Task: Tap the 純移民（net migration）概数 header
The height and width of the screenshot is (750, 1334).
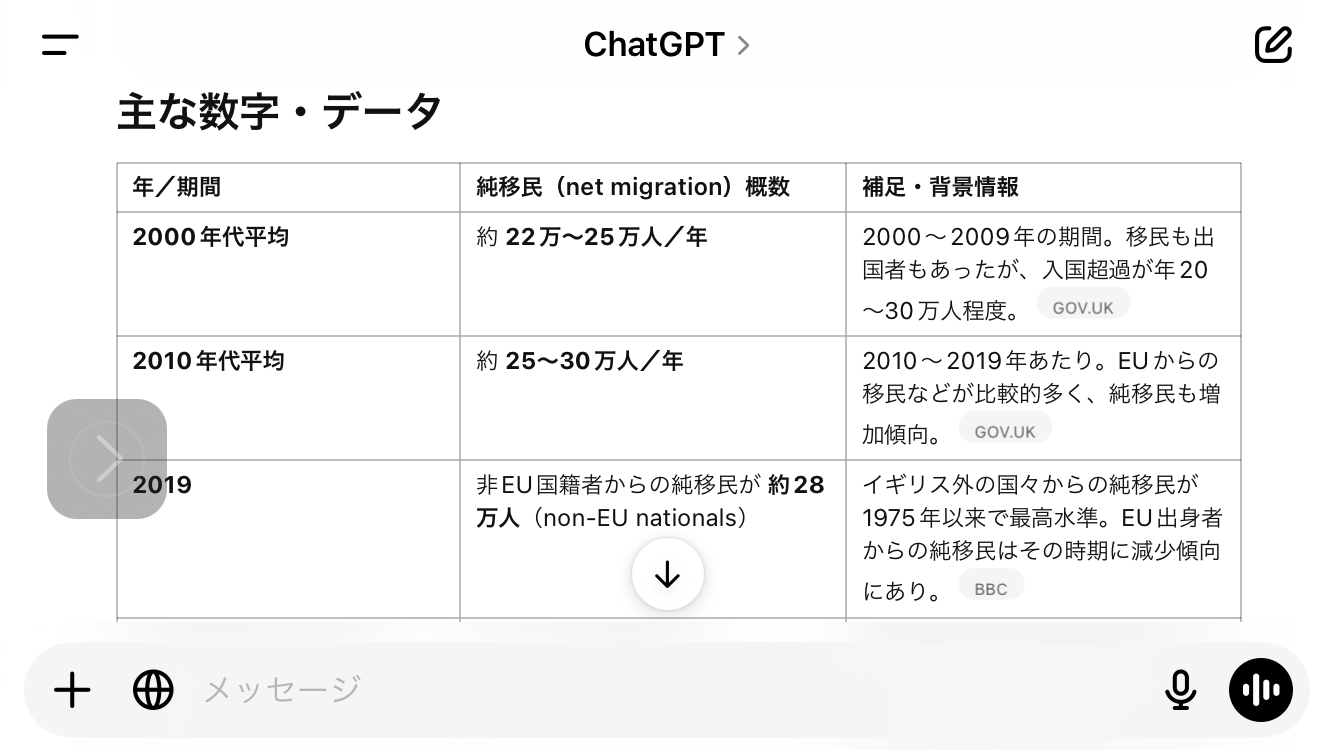Action: tap(633, 187)
